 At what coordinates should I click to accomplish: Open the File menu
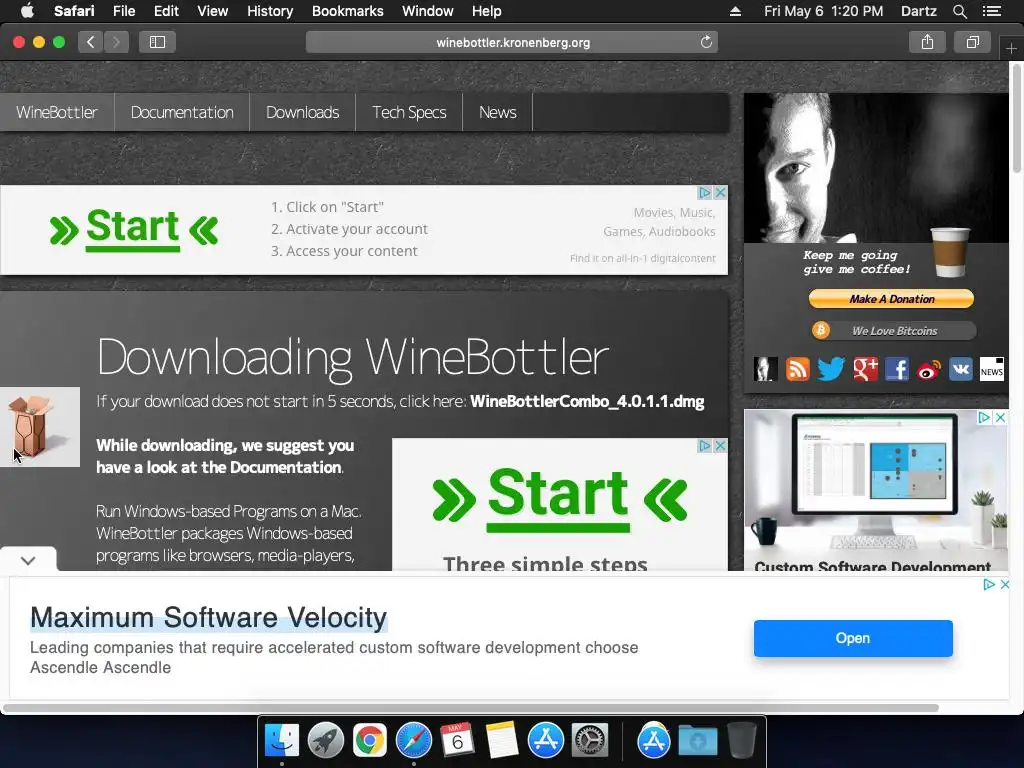pos(123,11)
